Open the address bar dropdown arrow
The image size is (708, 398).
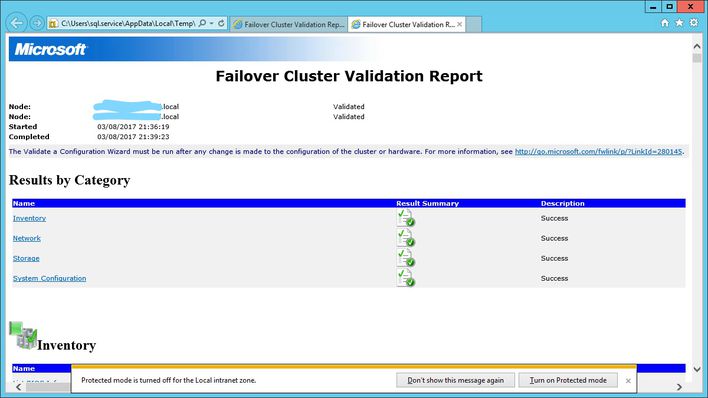(x=211, y=23)
